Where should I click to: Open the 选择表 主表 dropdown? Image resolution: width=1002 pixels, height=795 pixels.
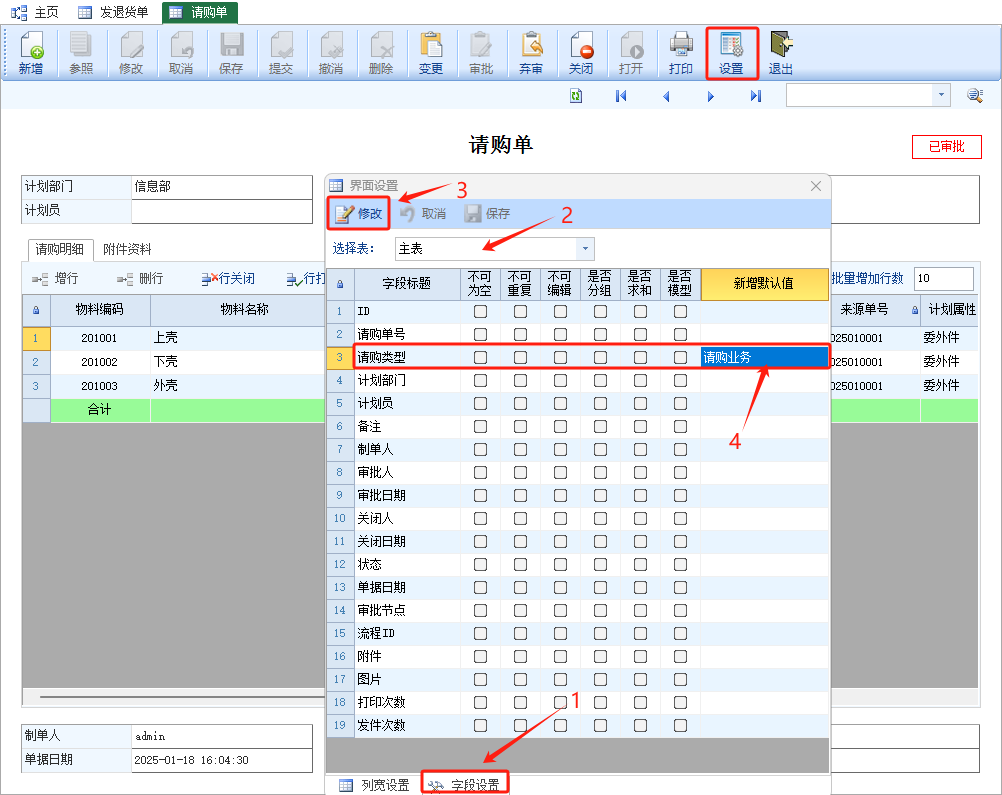click(x=585, y=249)
